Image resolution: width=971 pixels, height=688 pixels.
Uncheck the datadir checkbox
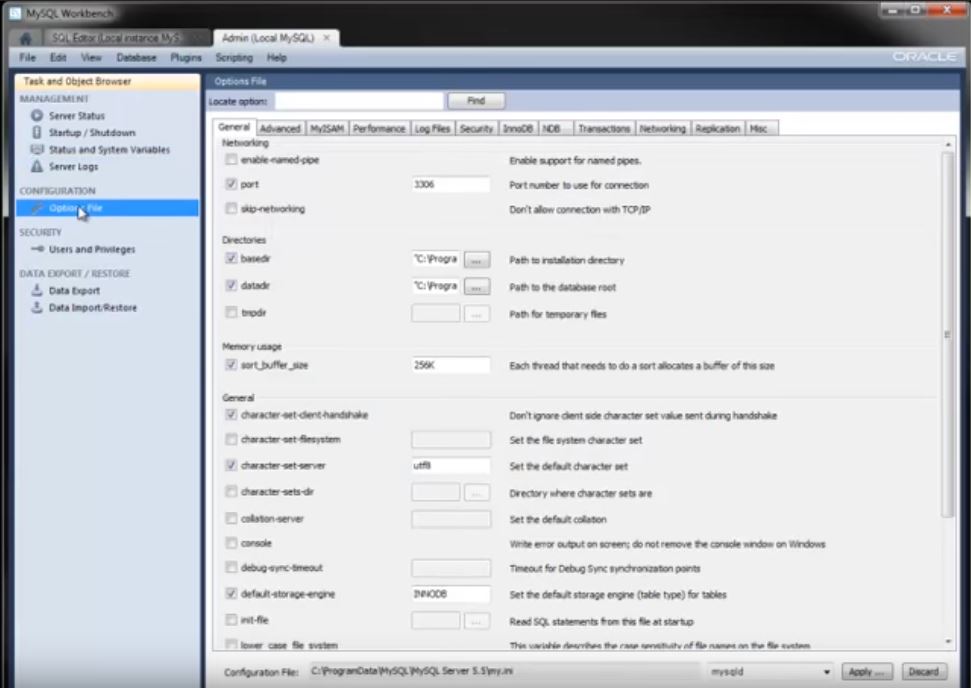(231, 285)
